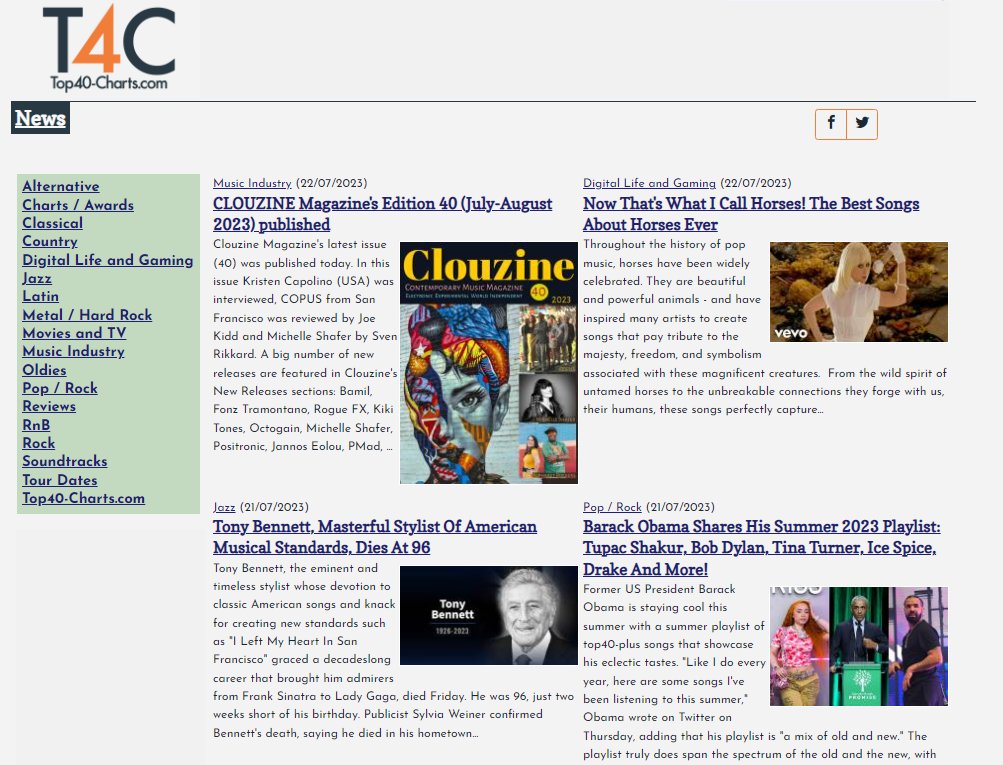The image size is (1003, 765).
Task: Open the Obama playlist article thumbnail
Action: [858, 646]
